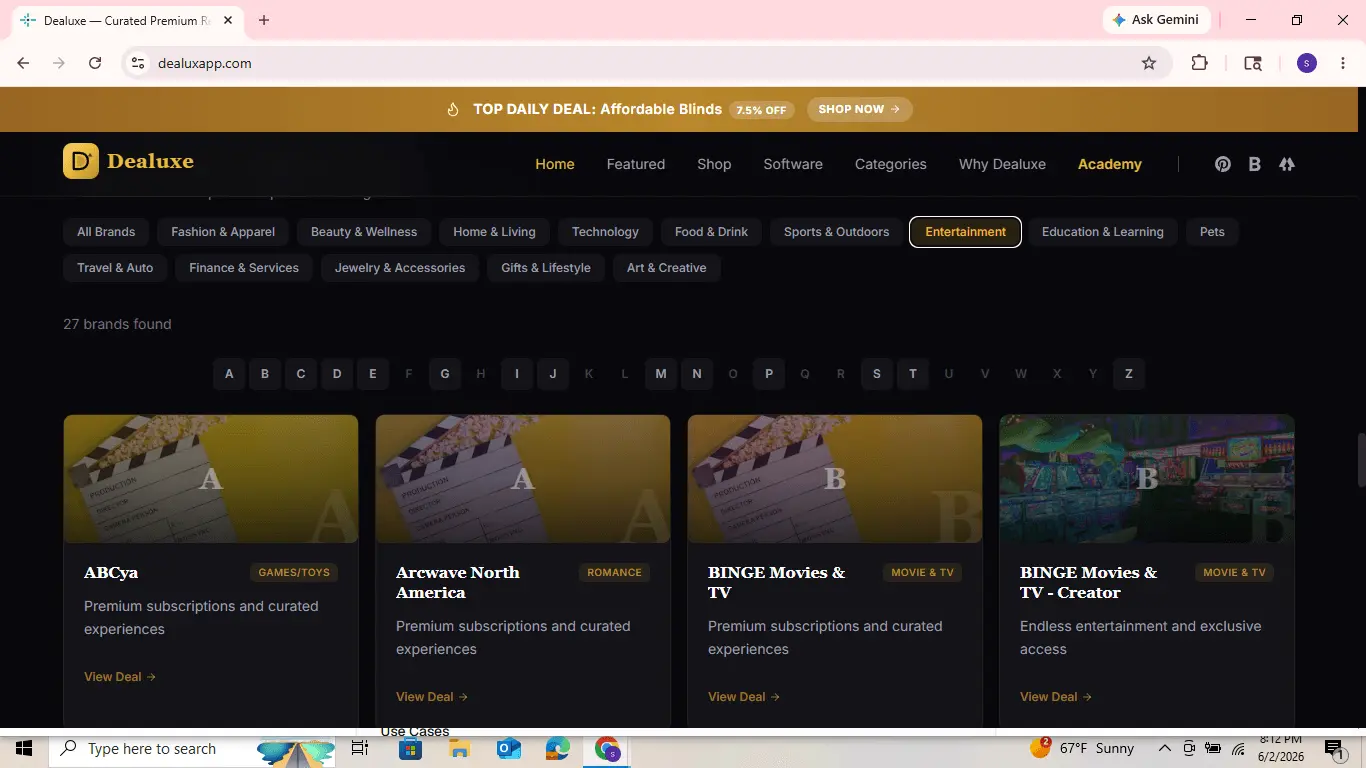Go back to the previous page
1366x768 pixels.
click(23, 63)
